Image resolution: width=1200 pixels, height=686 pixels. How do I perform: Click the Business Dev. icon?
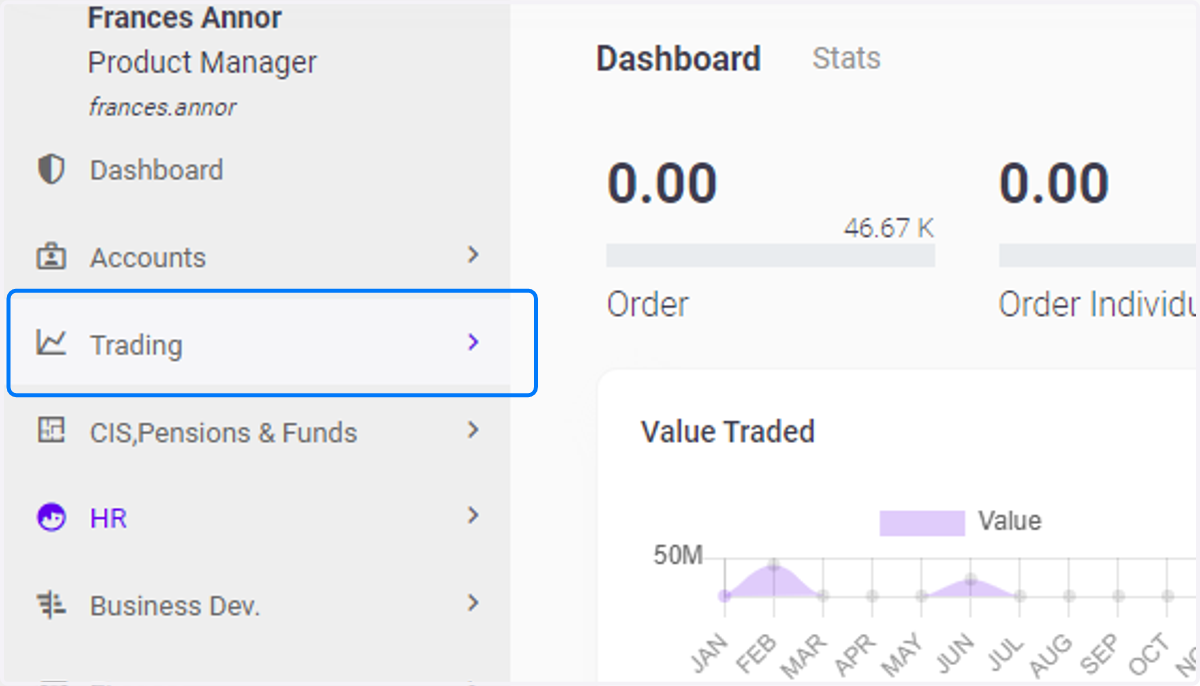click(x=51, y=605)
